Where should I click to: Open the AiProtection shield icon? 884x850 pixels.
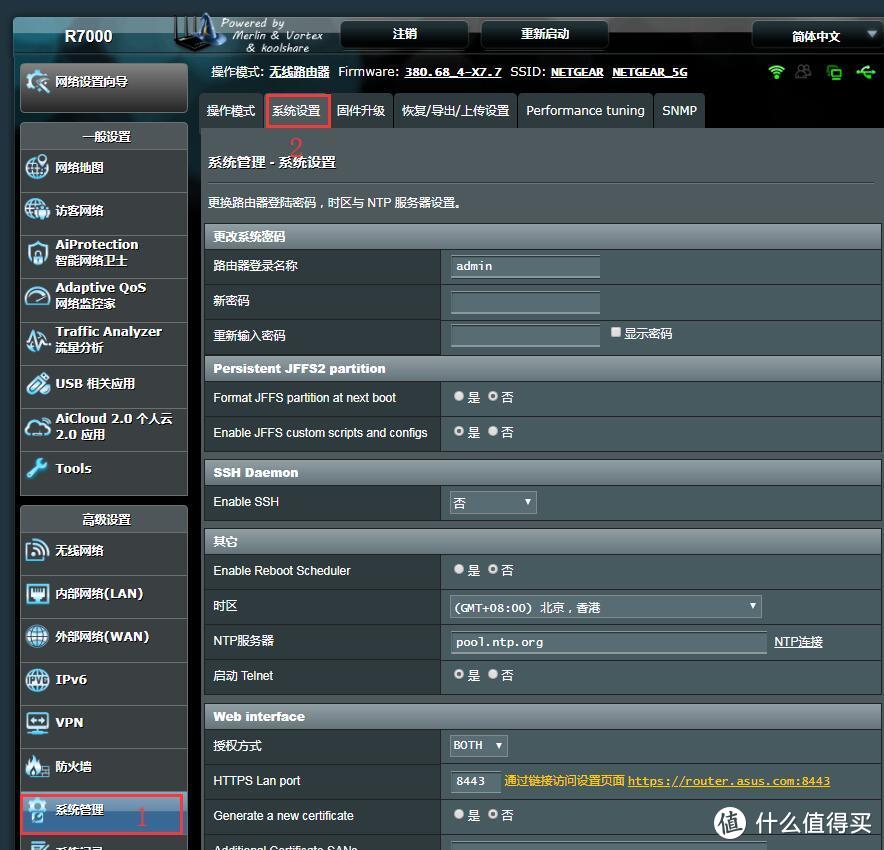coord(37,253)
